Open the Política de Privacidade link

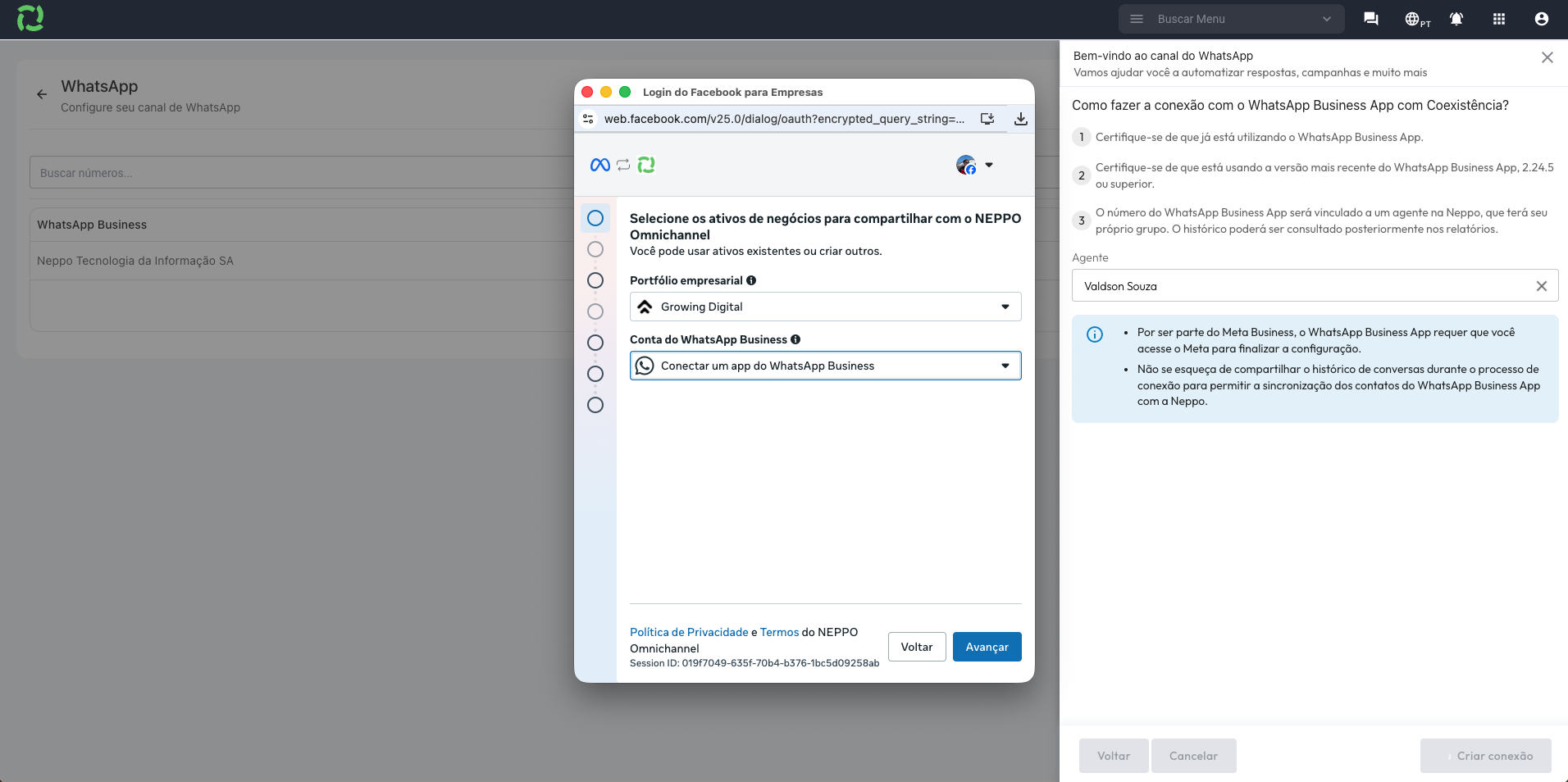coord(689,632)
